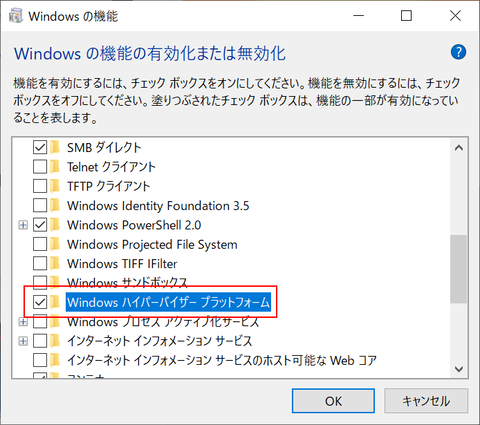Check Windows Projected File System checkbox
The height and width of the screenshot is (425, 480).
point(40,244)
